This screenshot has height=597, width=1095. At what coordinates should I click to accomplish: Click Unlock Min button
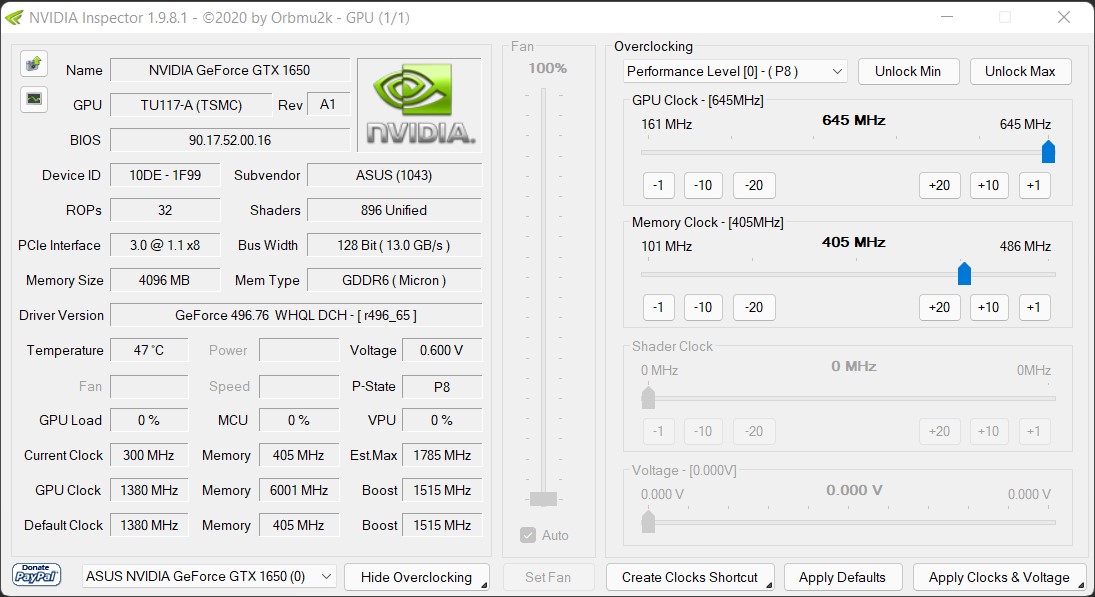[x=908, y=71]
